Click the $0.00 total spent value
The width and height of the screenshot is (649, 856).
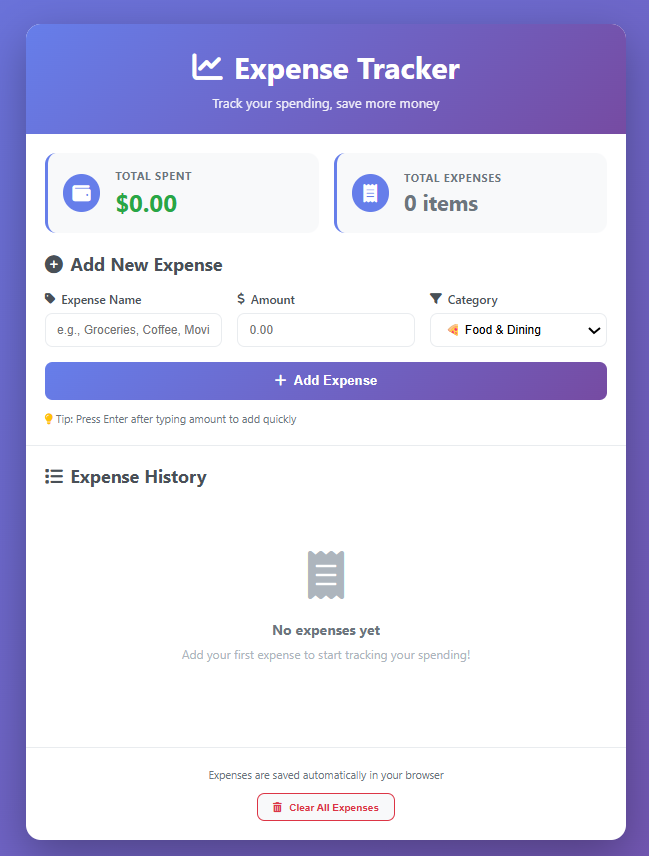tap(146, 204)
